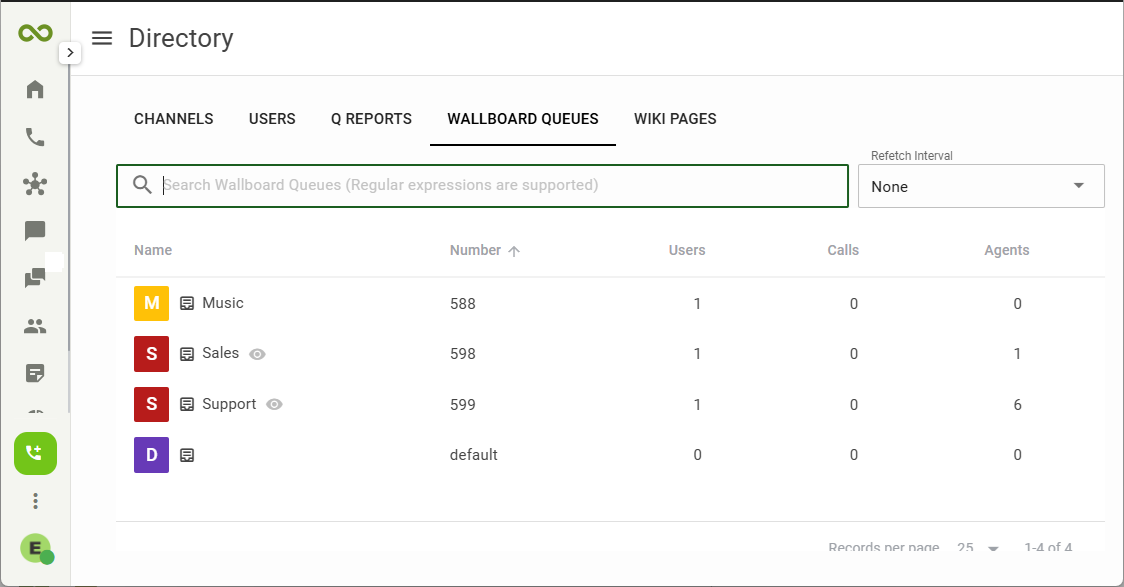Open the Refetch Interval dropdown
Screen dimensions: 1124x587
pyautogui.click(x=981, y=186)
